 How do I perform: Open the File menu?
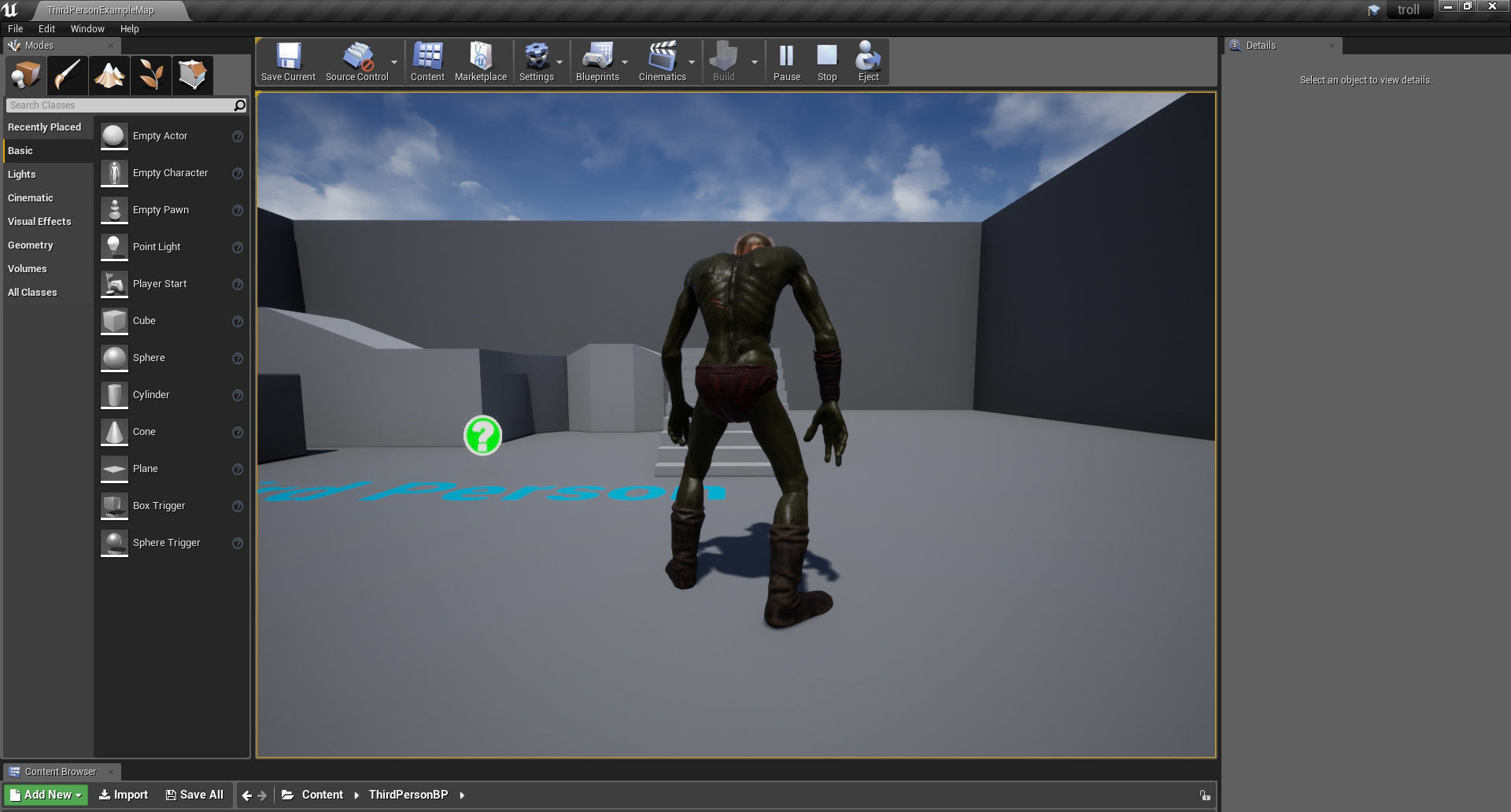click(x=15, y=29)
